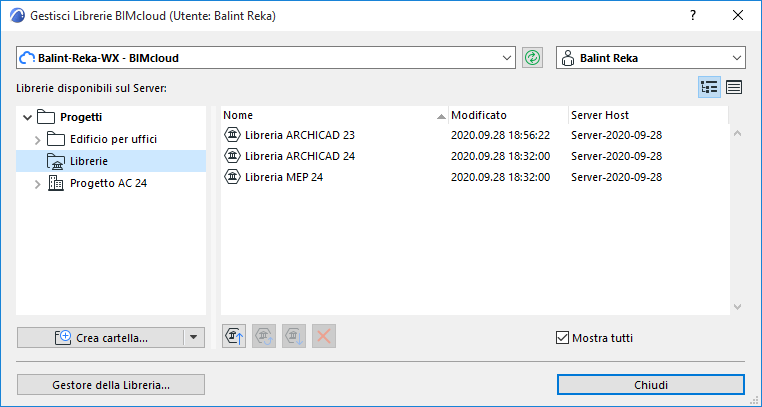Click the Libreria ARCHICAD 23 library icon
Viewport: 762px width, 407px height.
pyautogui.click(x=233, y=135)
